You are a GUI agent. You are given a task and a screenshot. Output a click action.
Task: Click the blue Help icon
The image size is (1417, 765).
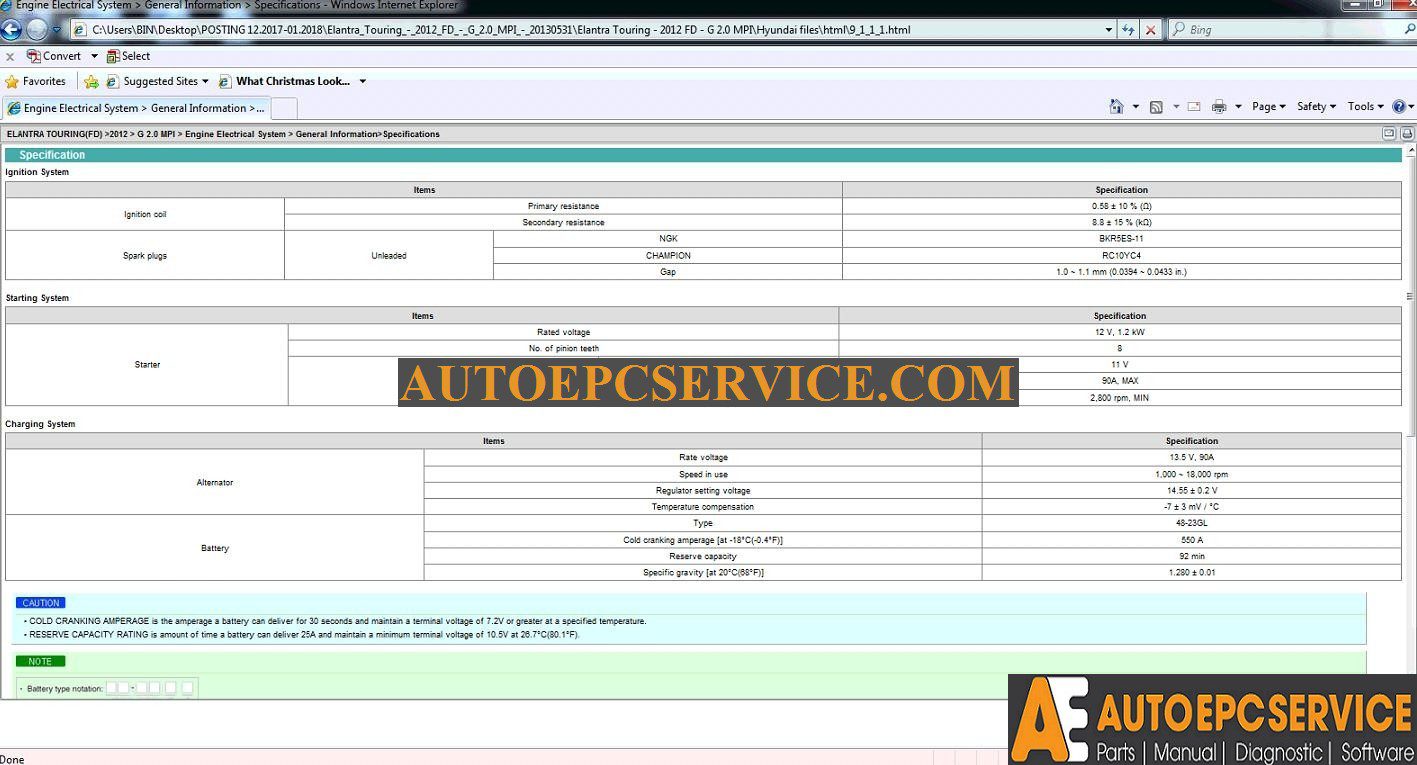click(x=1399, y=107)
